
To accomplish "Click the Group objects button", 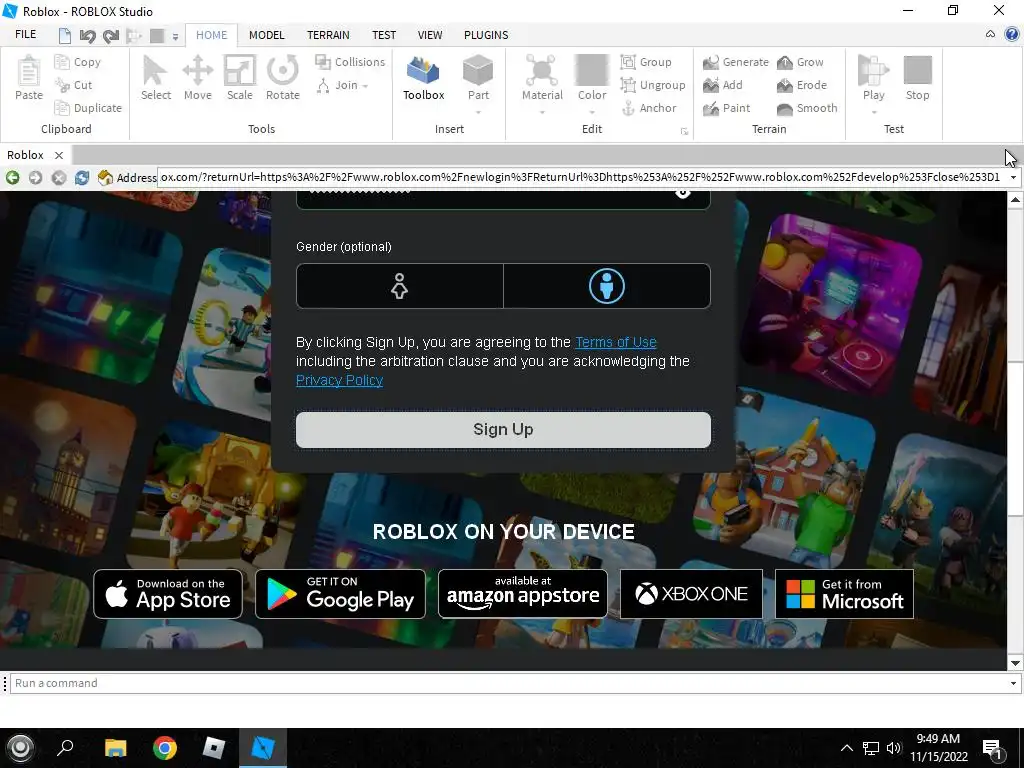I will (x=646, y=62).
